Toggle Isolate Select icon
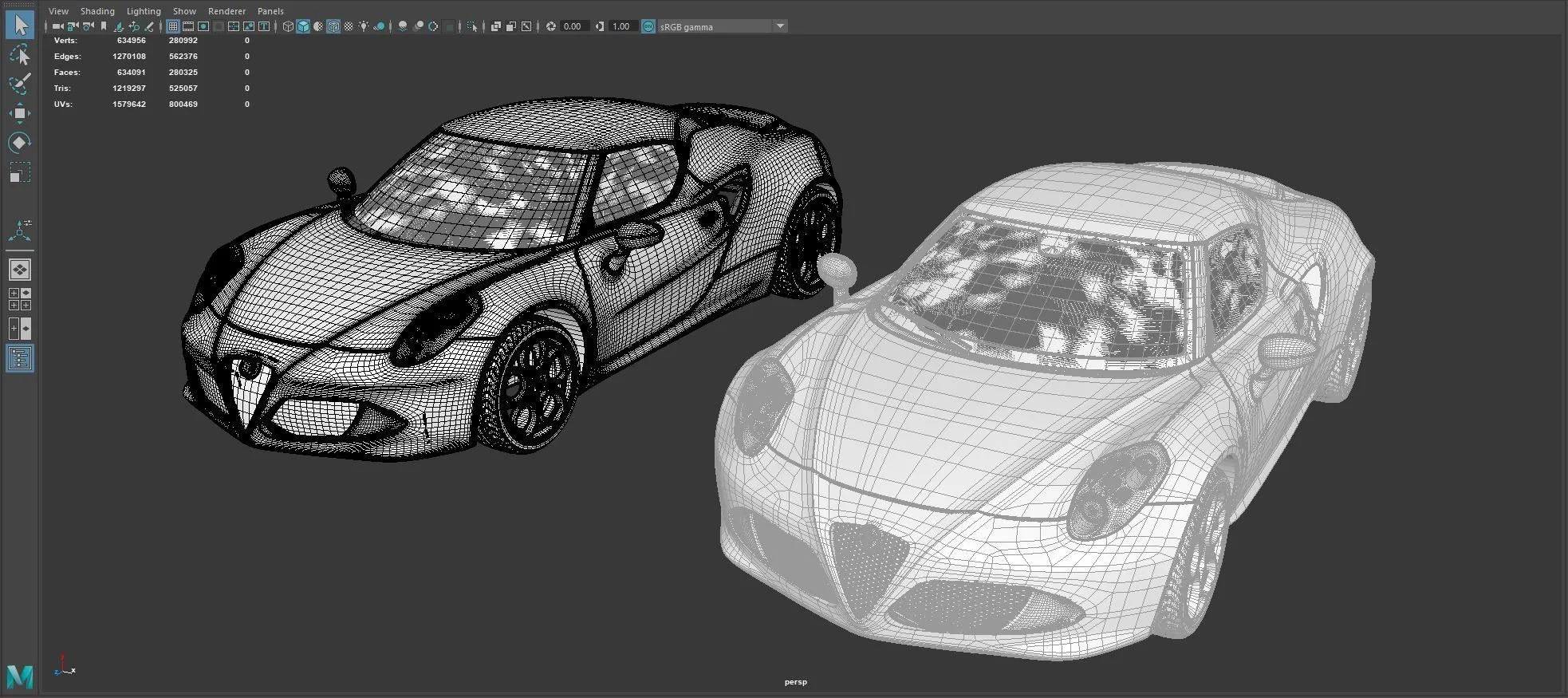The image size is (1568, 698). [472, 26]
